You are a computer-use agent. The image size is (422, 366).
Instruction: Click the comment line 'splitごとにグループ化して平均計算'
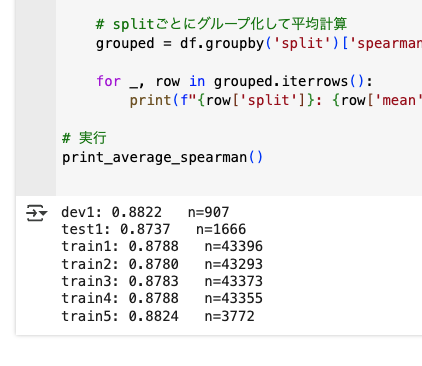pyautogui.click(x=221, y=24)
